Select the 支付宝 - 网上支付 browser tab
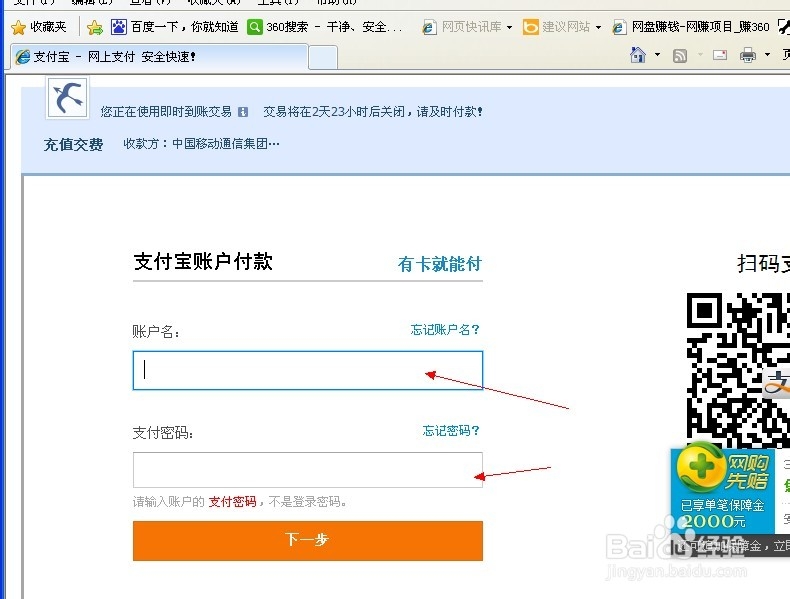The image size is (790, 599). (159, 56)
